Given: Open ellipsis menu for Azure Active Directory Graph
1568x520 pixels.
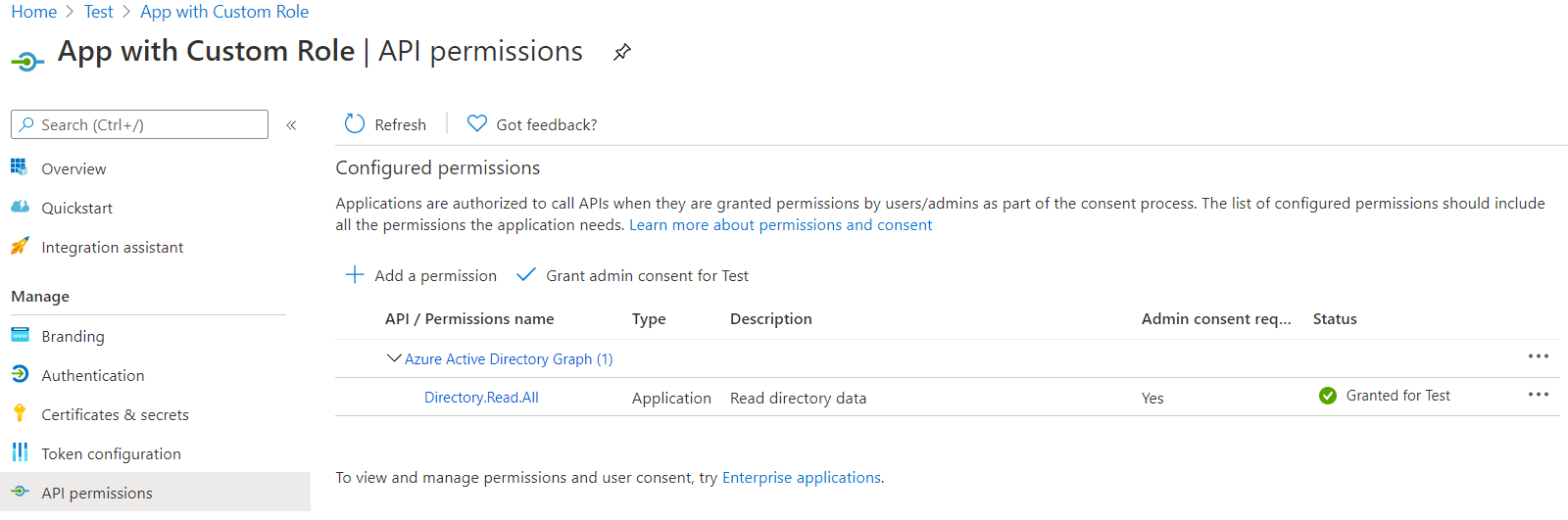Looking at the screenshot, I should 1538,356.
